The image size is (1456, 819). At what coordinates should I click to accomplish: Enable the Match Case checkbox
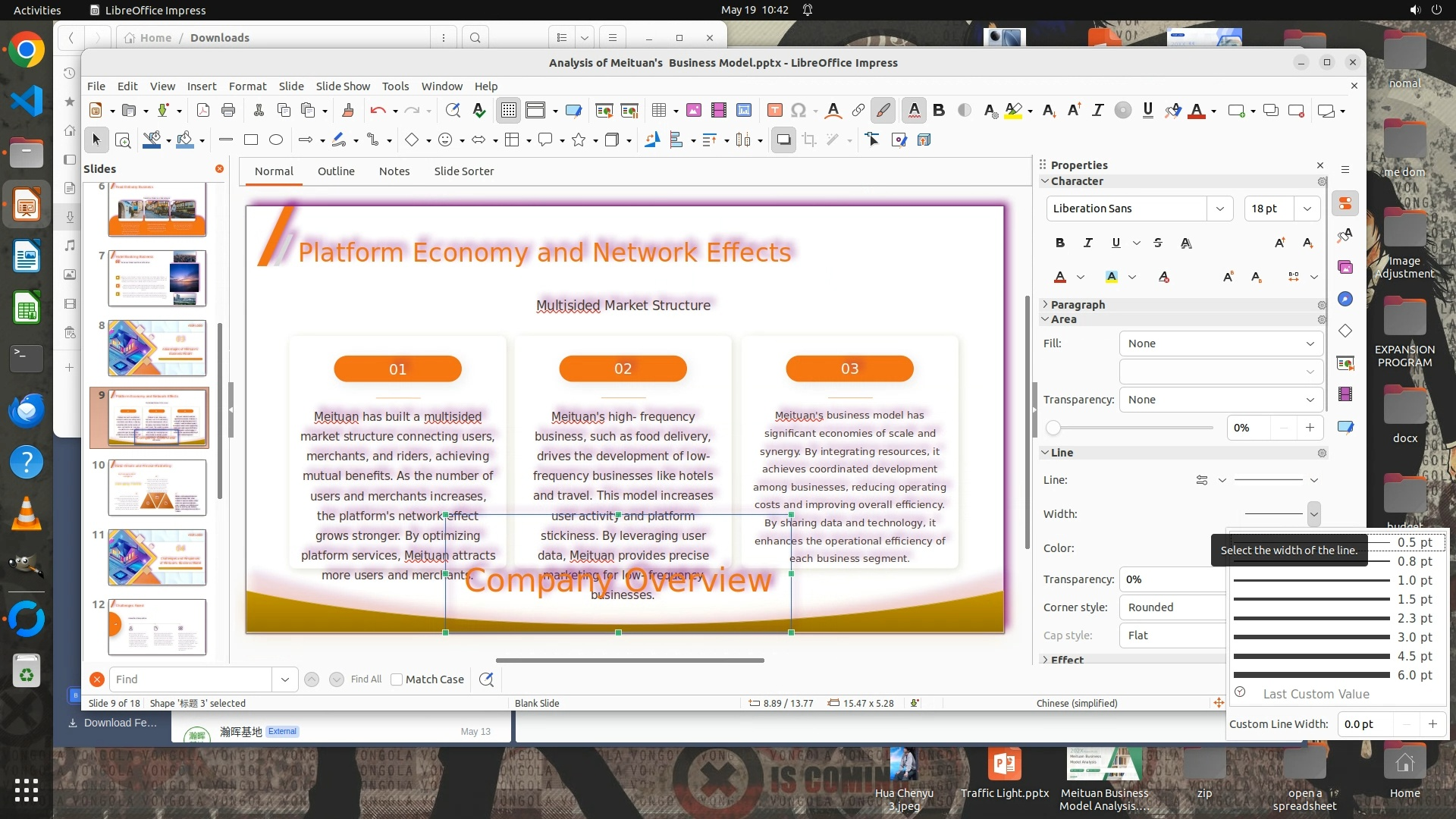tap(397, 679)
